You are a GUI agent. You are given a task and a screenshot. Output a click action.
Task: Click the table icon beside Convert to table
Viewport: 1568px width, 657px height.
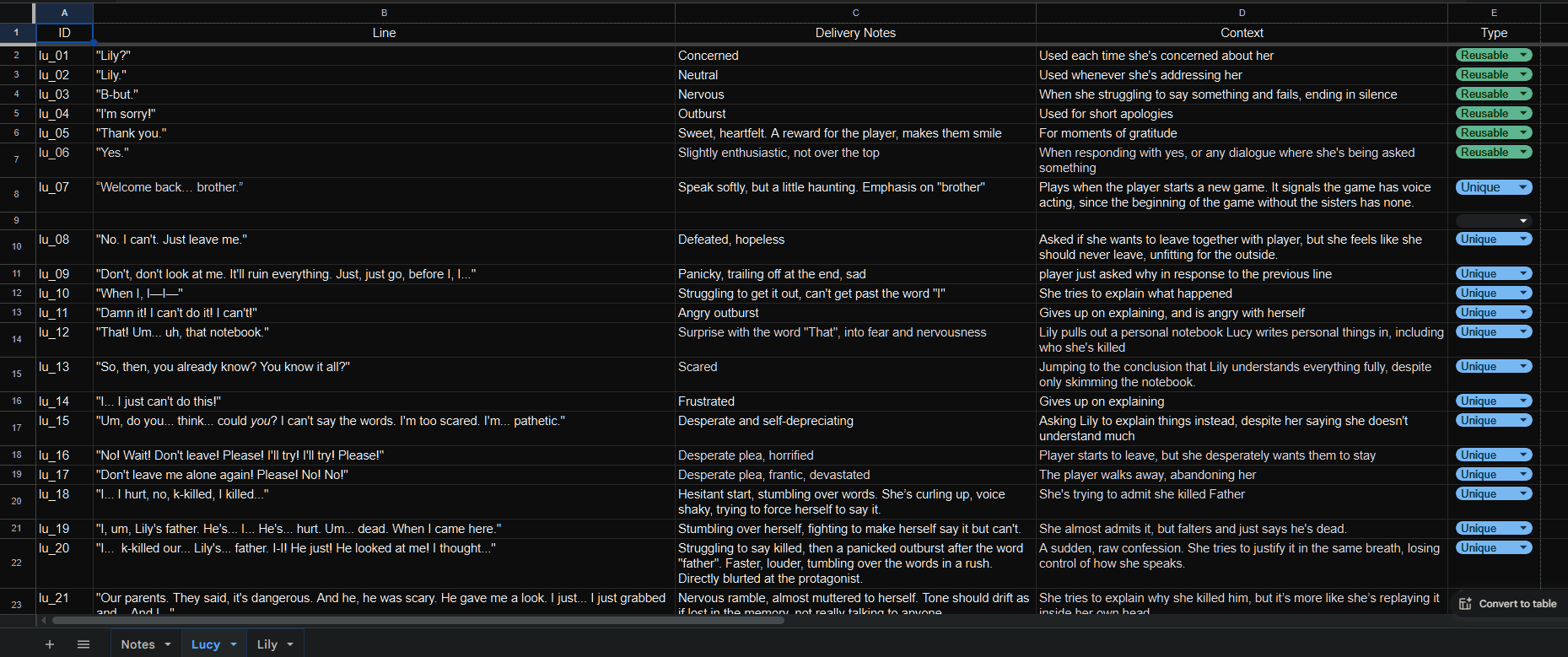click(x=1465, y=604)
